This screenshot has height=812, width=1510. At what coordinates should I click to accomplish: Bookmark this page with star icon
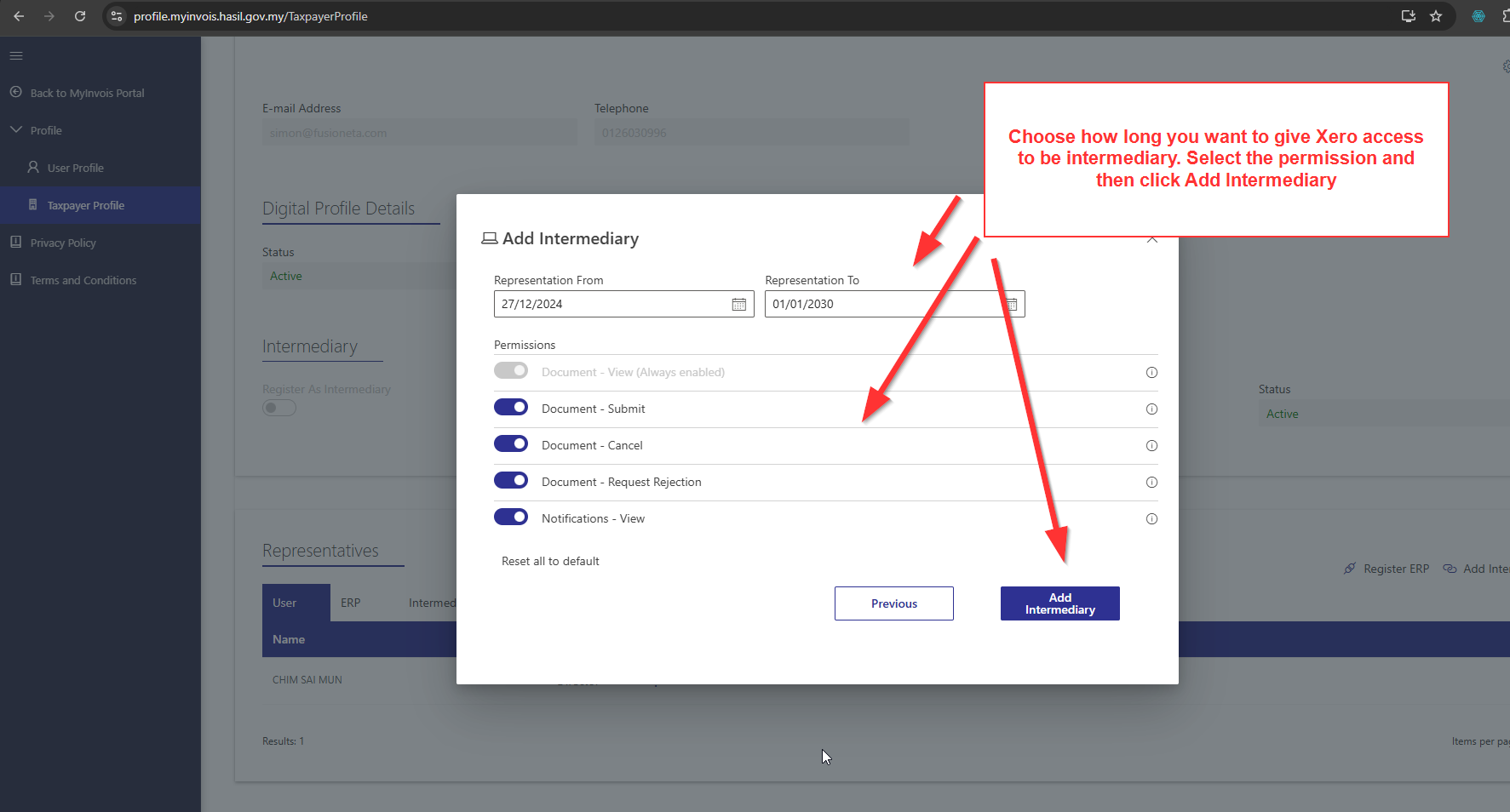1436,16
